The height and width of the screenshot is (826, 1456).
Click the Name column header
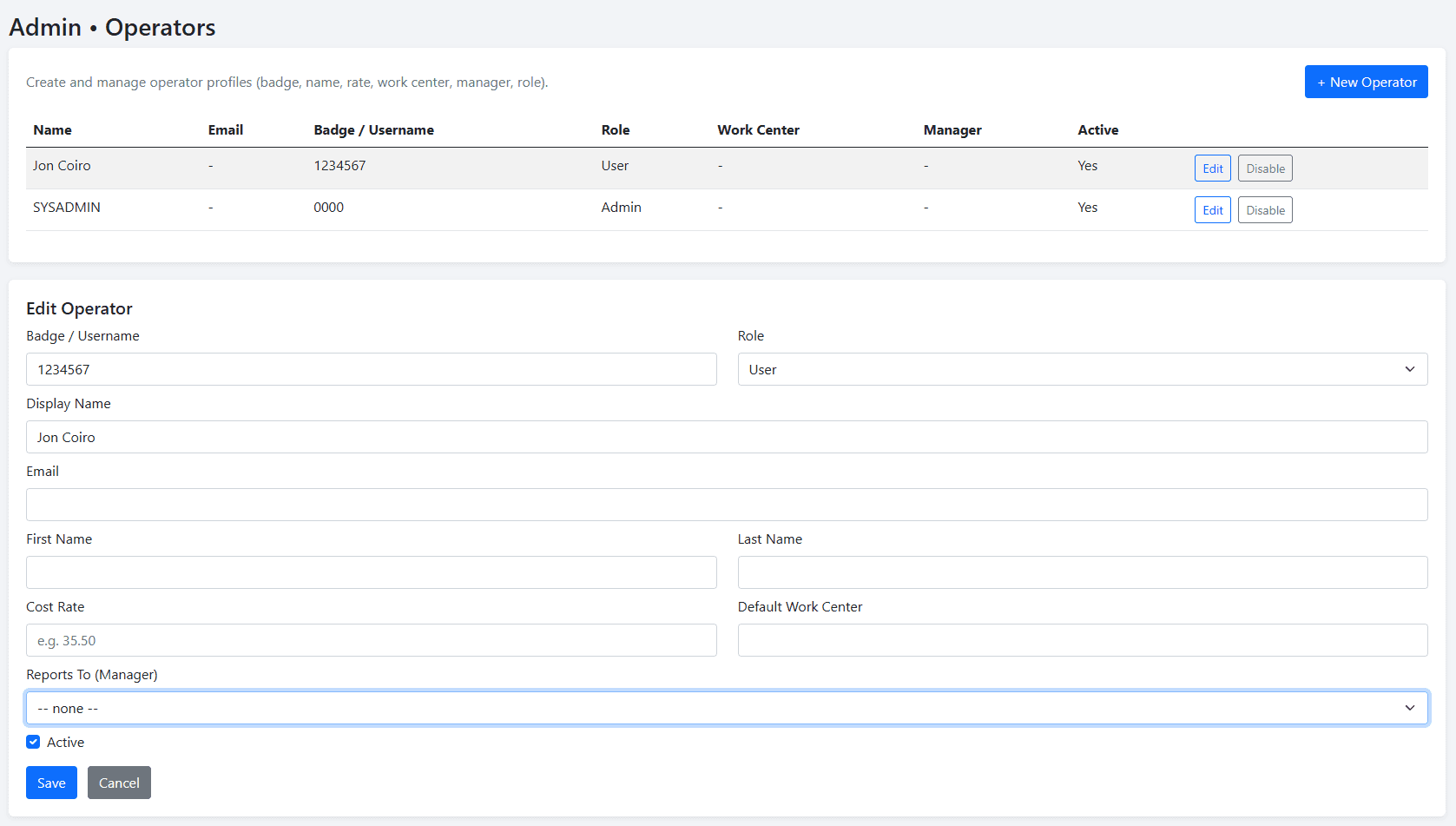(x=52, y=130)
